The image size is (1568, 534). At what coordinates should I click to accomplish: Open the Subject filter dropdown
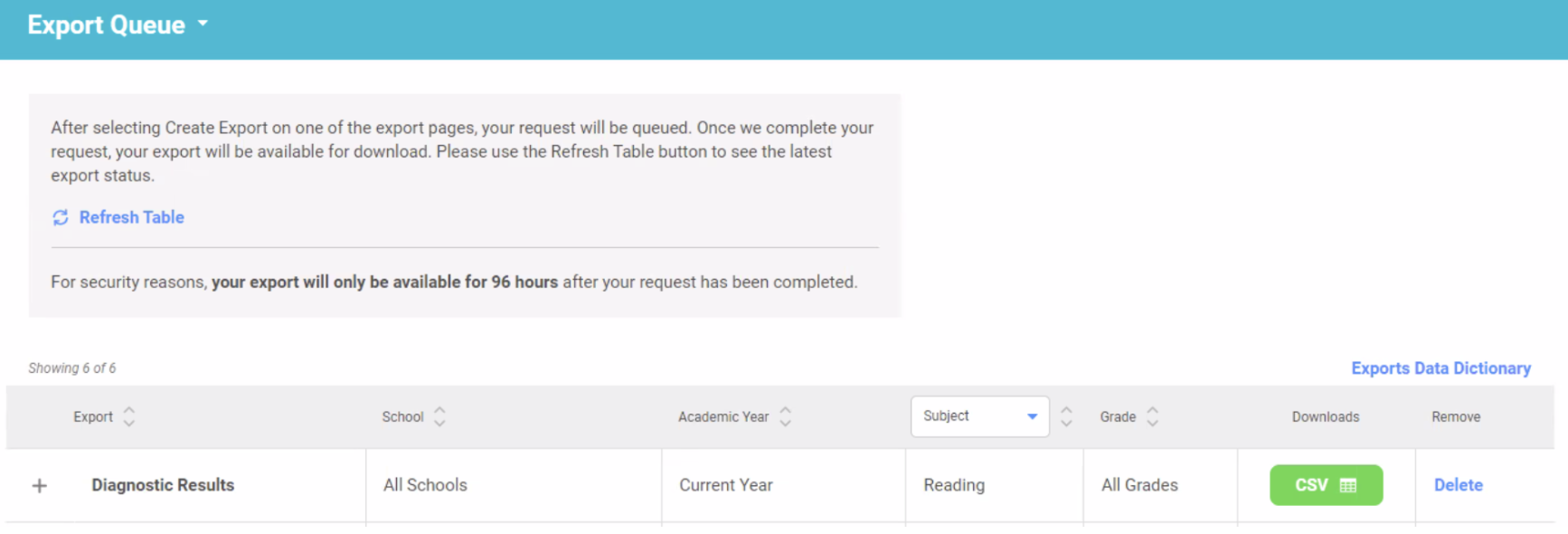pyautogui.click(x=979, y=416)
